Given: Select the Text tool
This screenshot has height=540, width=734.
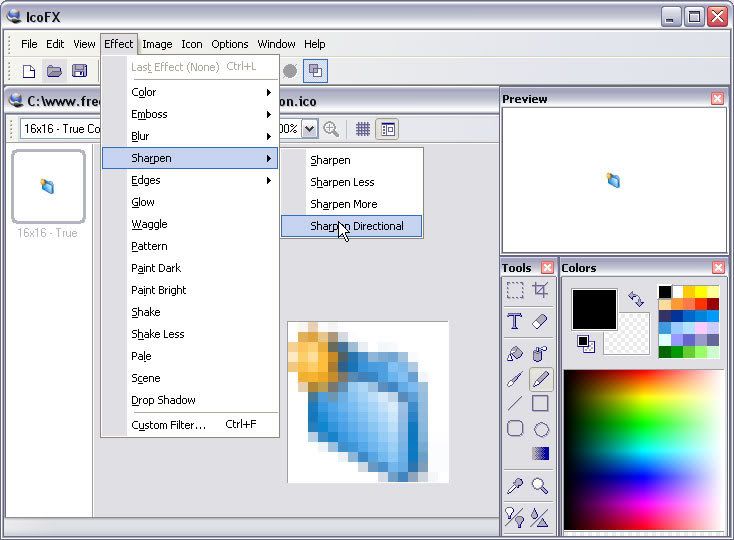Looking at the screenshot, I should [x=515, y=321].
